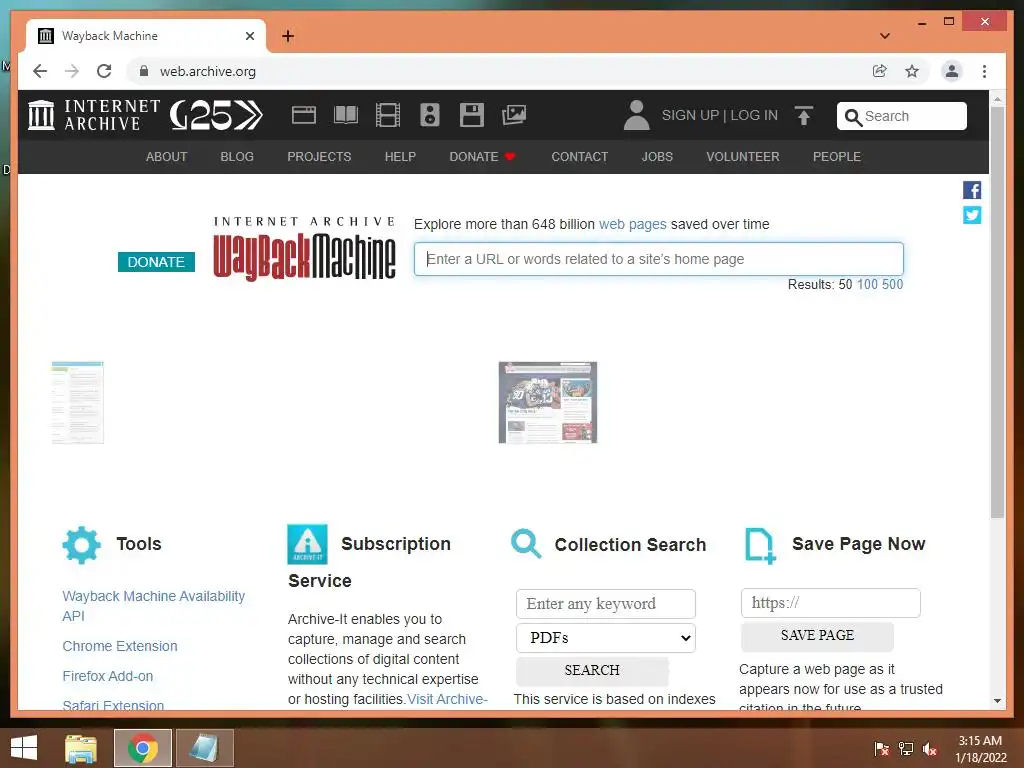The height and width of the screenshot is (768, 1024).
Task: Focus the https:// Save Page field
Action: click(830, 602)
